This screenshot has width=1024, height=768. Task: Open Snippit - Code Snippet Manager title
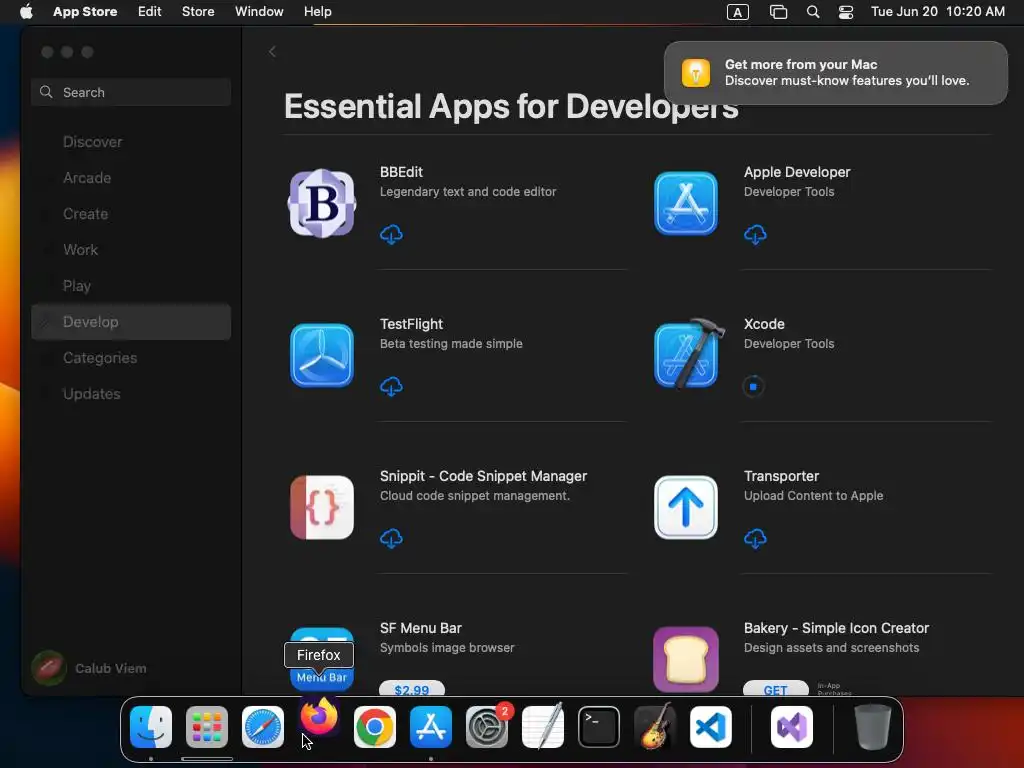pos(483,476)
